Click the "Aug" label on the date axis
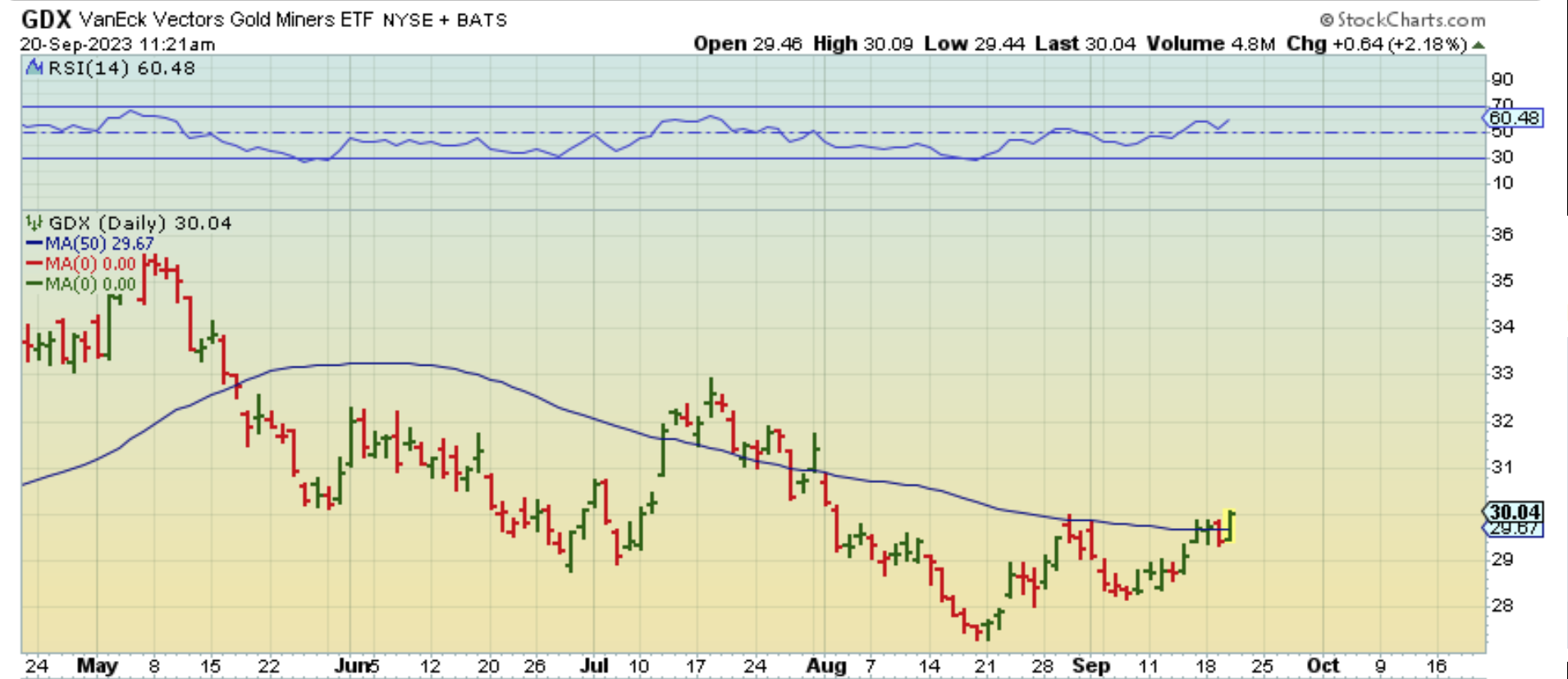The image size is (1568, 679). (x=825, y=666)
